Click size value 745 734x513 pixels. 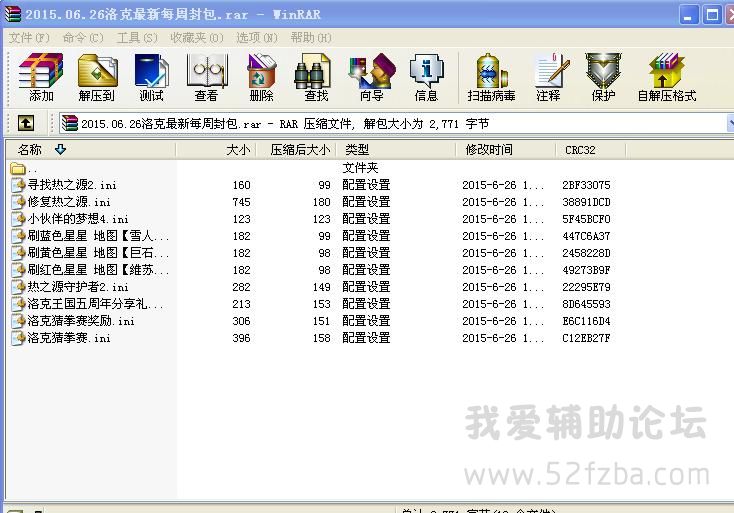pyautogui.click(x=241, y=202)
